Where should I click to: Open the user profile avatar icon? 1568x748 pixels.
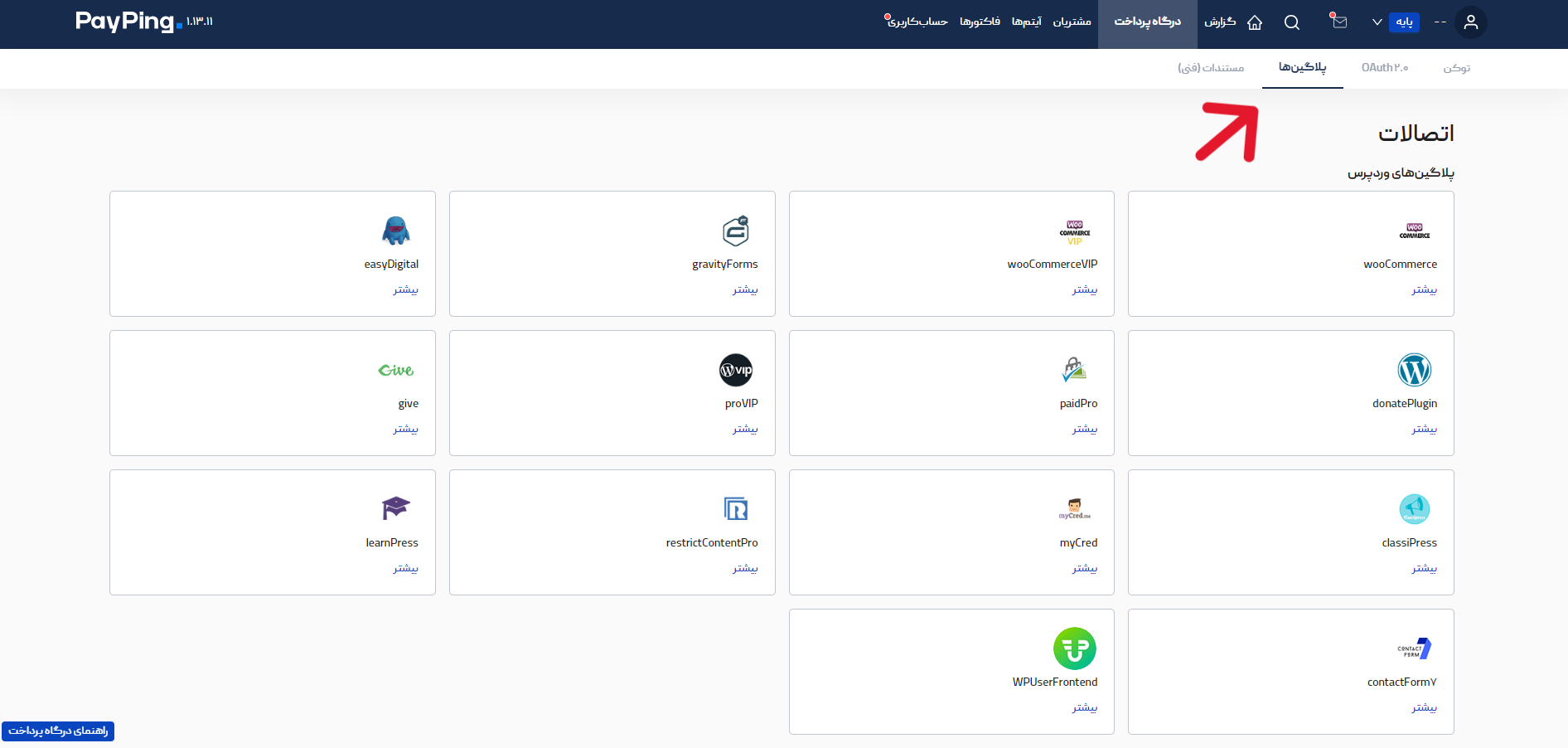[1471, 22]
